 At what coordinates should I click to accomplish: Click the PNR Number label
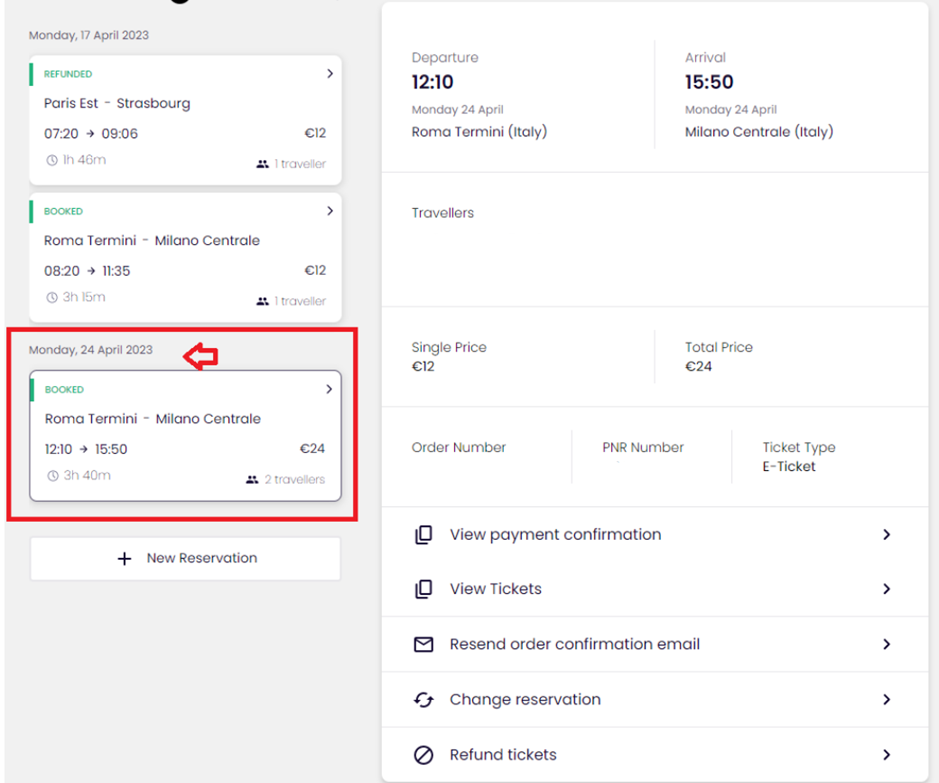point(643,447)
